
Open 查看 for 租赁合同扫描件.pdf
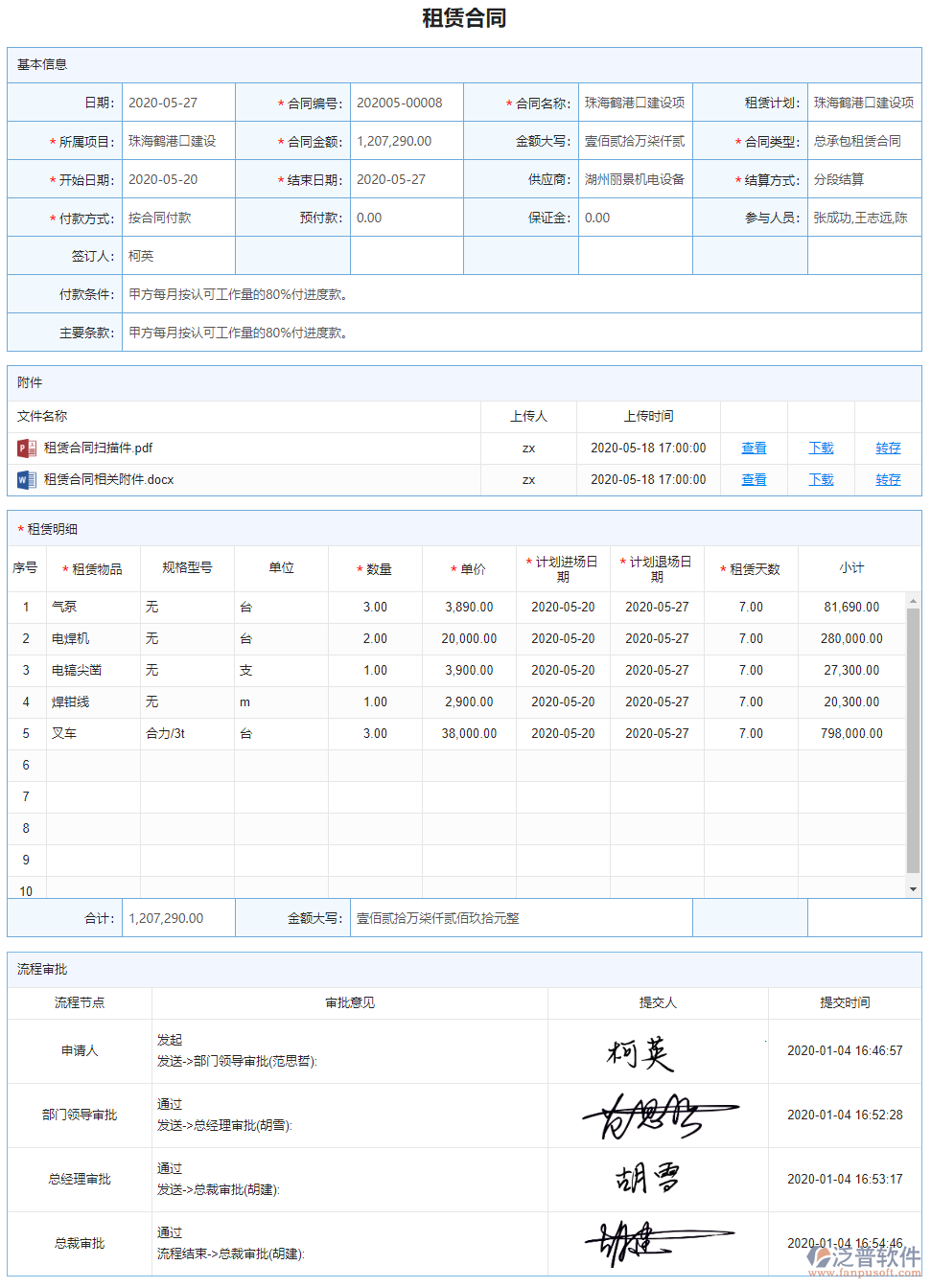coord(754,447)
